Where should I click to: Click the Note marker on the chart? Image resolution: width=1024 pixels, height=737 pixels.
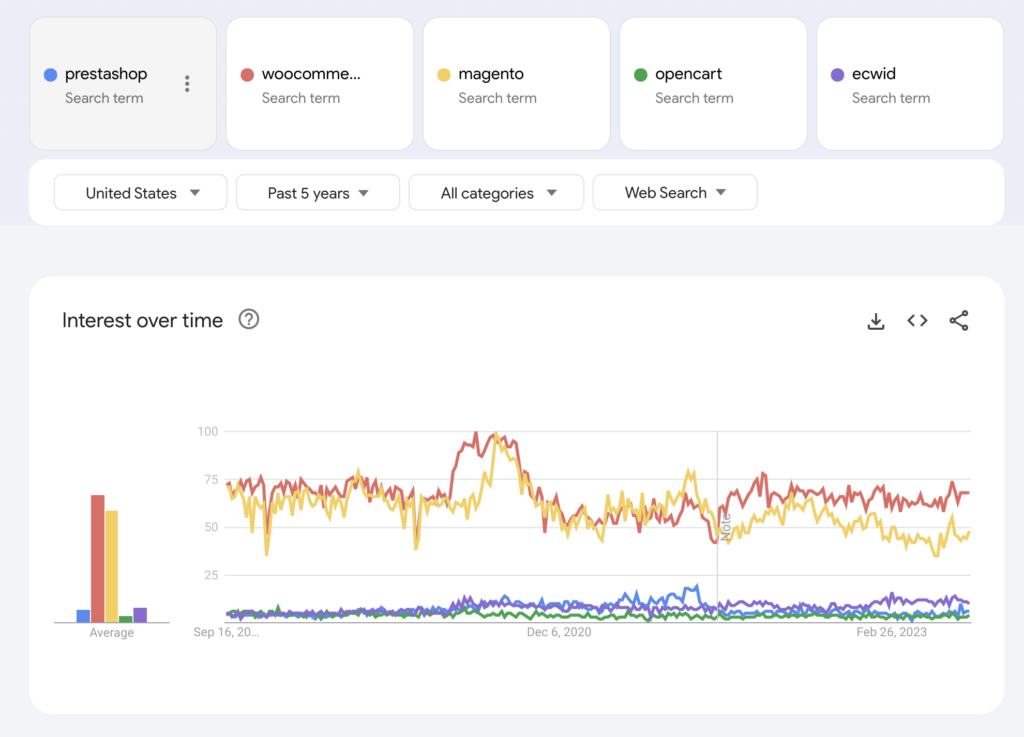(x=725, y=527)
